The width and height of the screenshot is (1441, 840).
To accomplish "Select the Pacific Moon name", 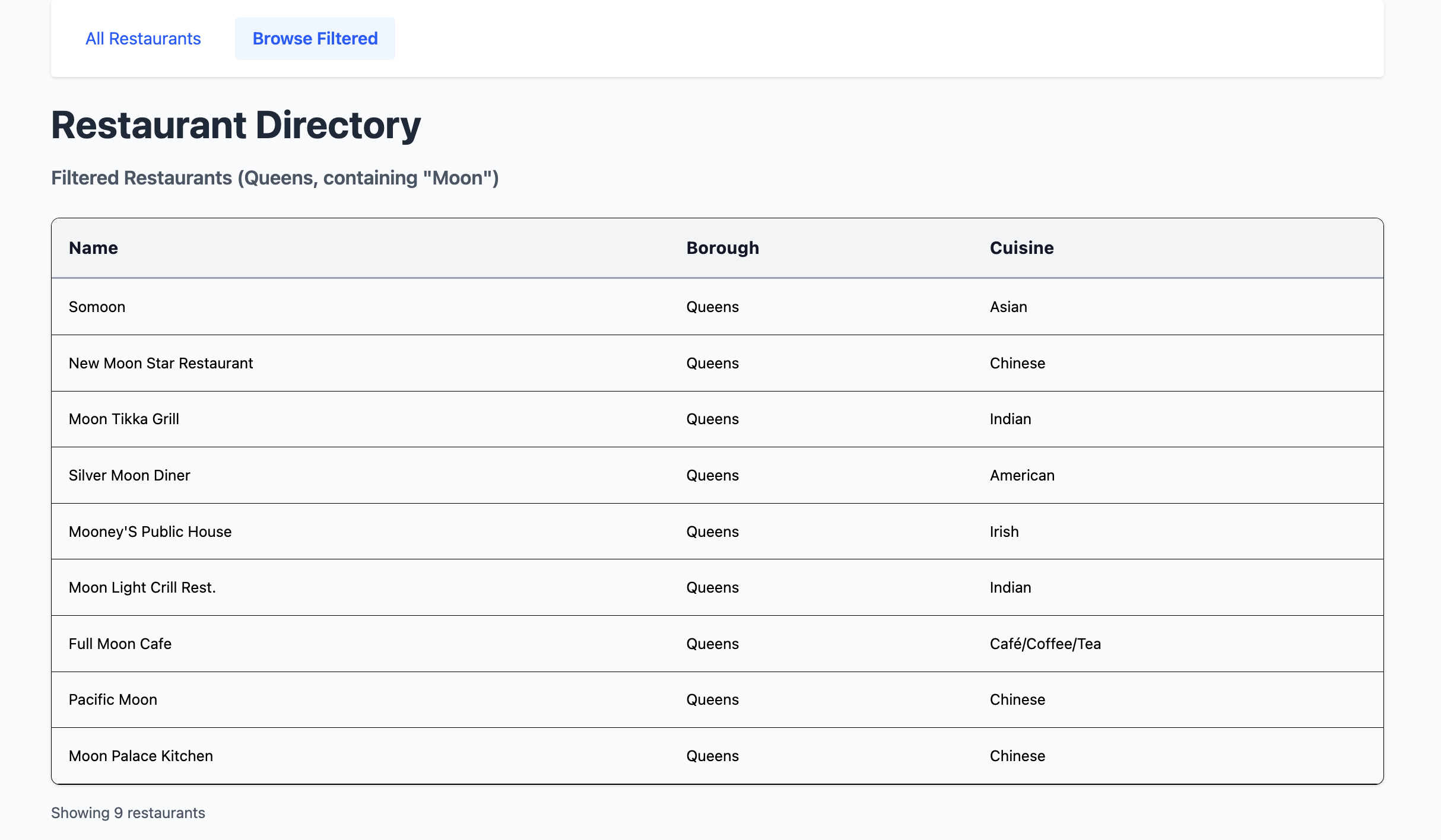I will tap(113, 699).
